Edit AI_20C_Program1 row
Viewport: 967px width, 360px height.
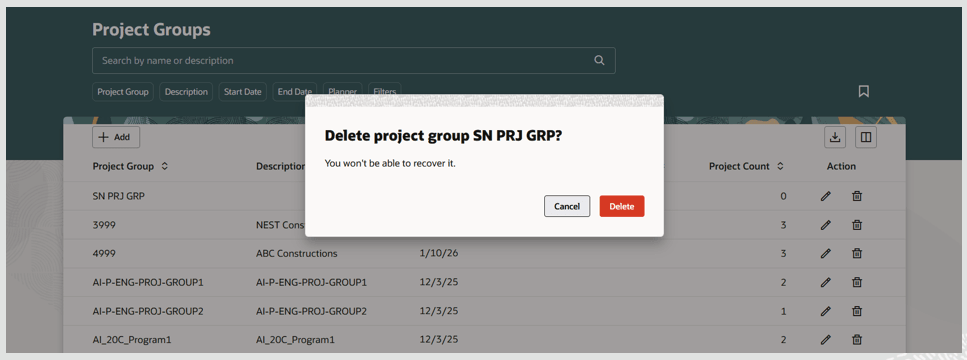tap(826, 340)
